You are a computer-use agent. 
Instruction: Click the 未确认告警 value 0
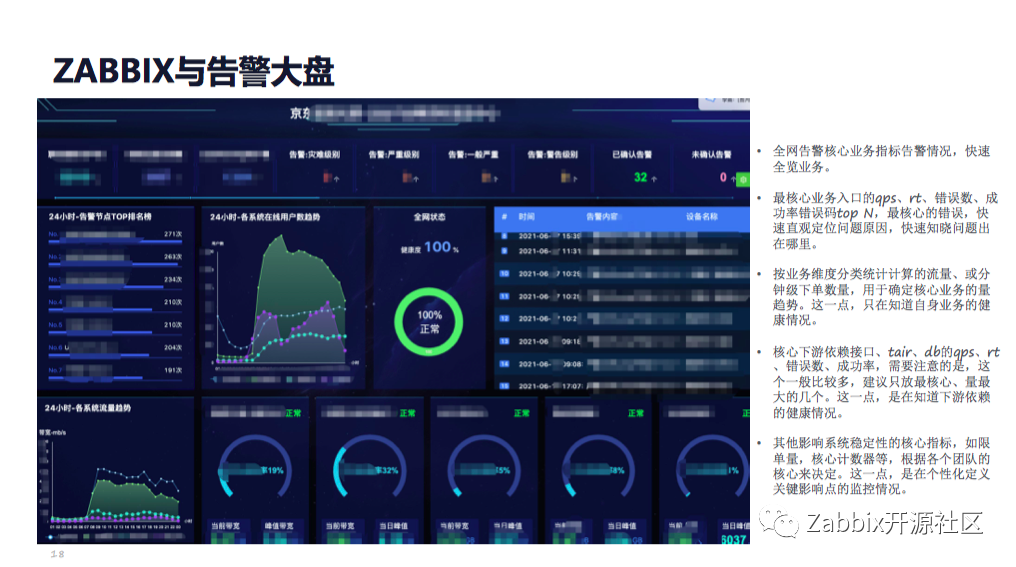[723, 178]
